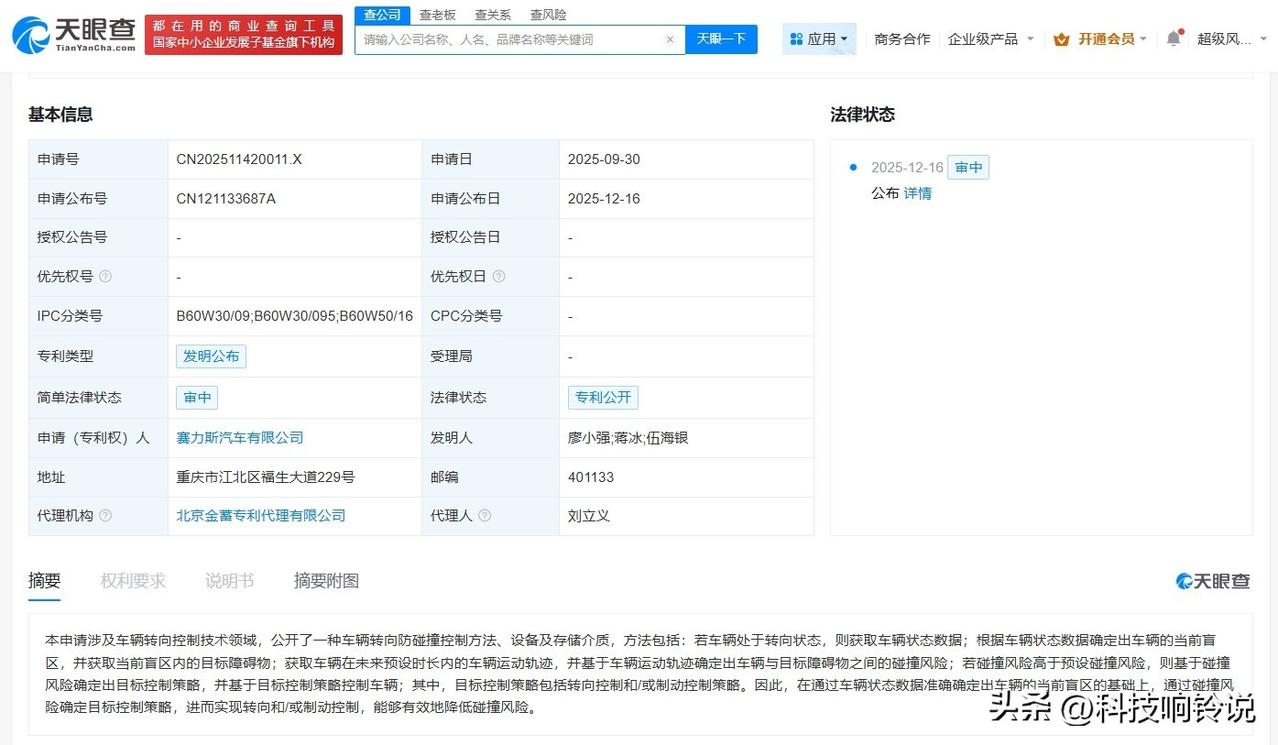Viewport: 1278px width, 745px height.
Task: Click the postal code 401133
Action: (x=590, y=477)
